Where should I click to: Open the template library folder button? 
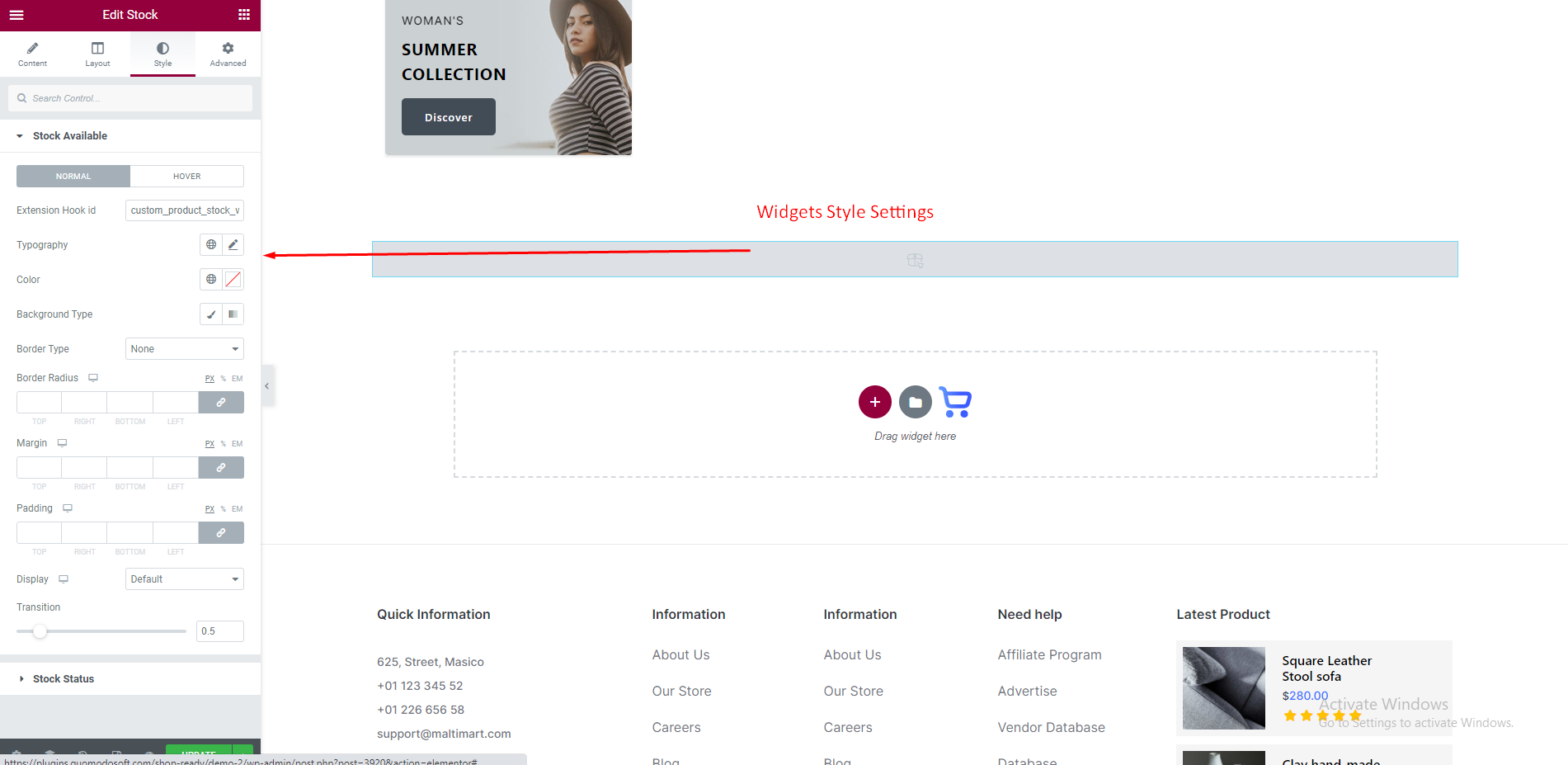(915, 402)
